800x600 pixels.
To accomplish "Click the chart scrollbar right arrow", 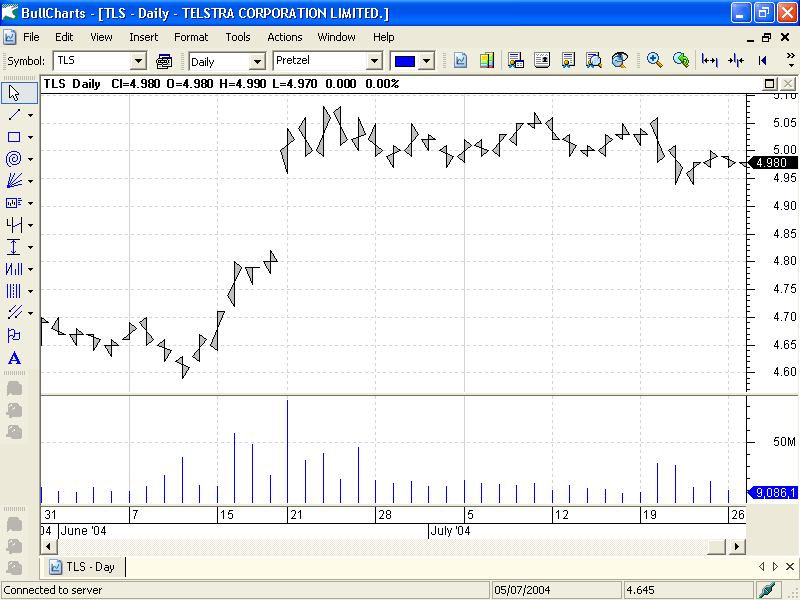I will tap(737, 547).
